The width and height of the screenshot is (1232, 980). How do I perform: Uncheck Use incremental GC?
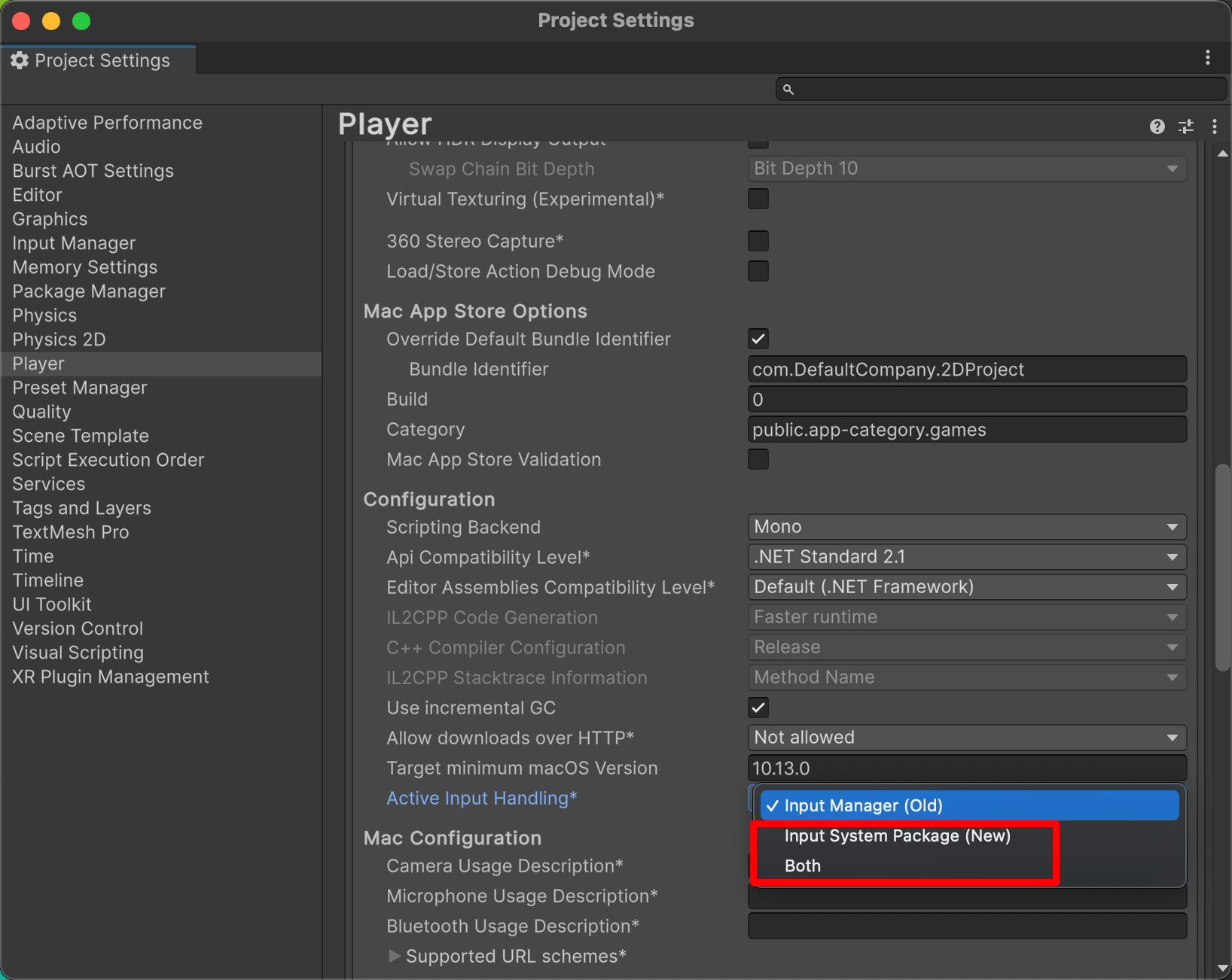[x=758, y=708]
